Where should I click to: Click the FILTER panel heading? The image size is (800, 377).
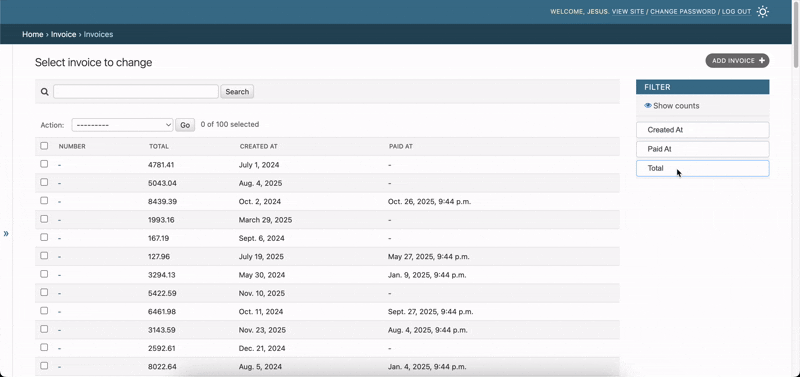point(703,87)
